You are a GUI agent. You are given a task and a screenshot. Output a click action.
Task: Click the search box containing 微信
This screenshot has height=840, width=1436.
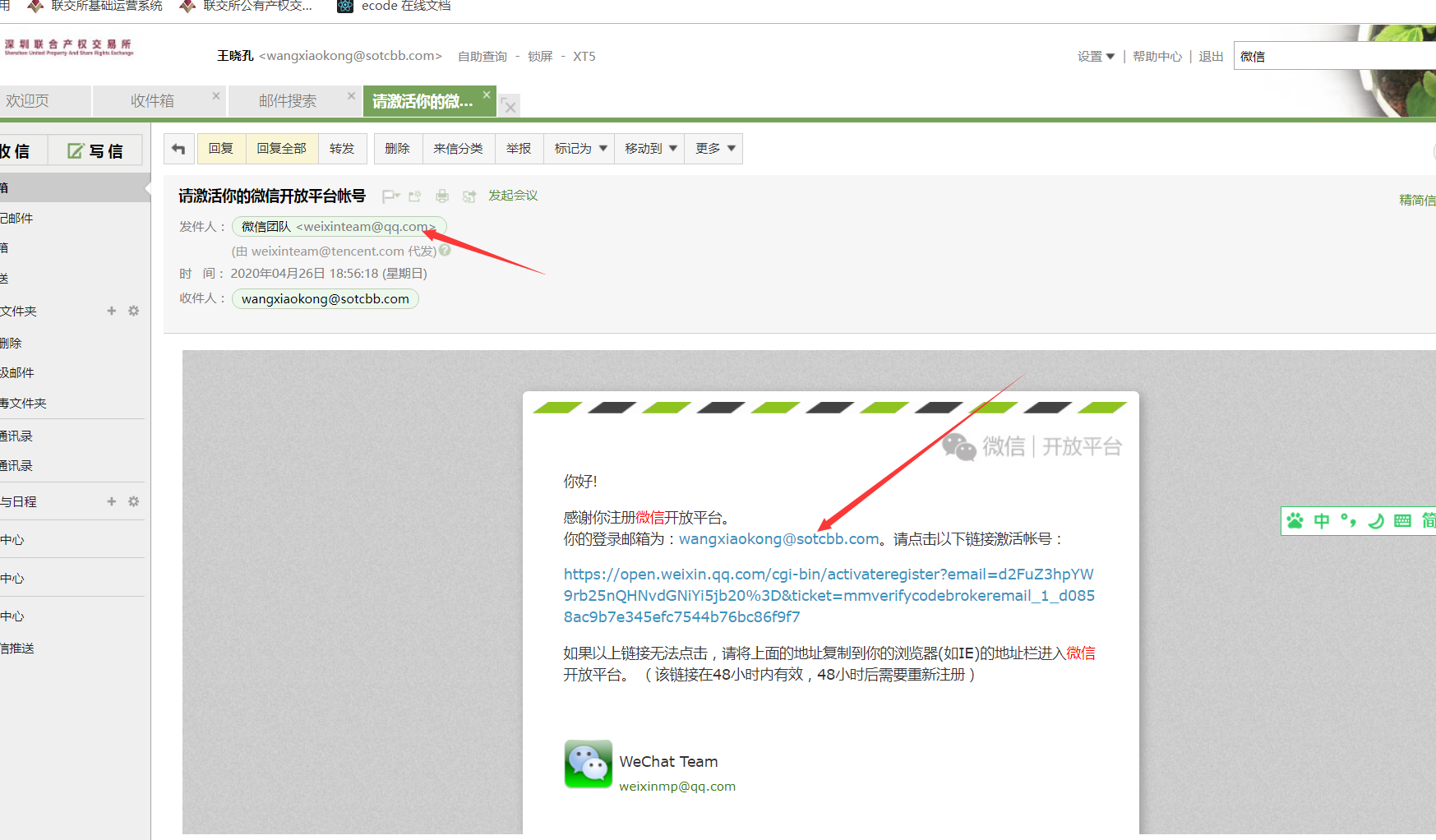[x=1334, y=57]
